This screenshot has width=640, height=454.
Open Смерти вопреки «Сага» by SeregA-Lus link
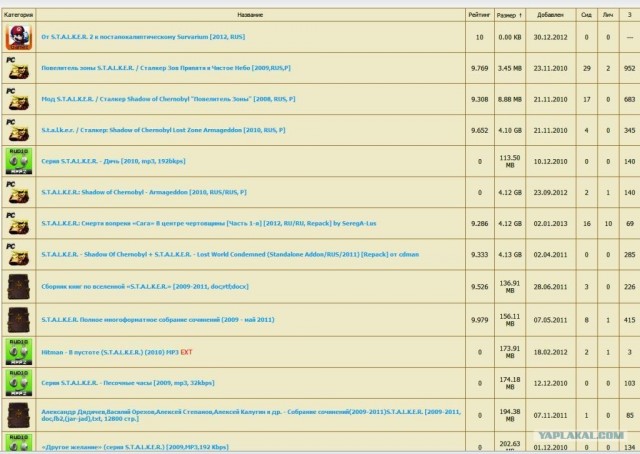click(209, 223)
